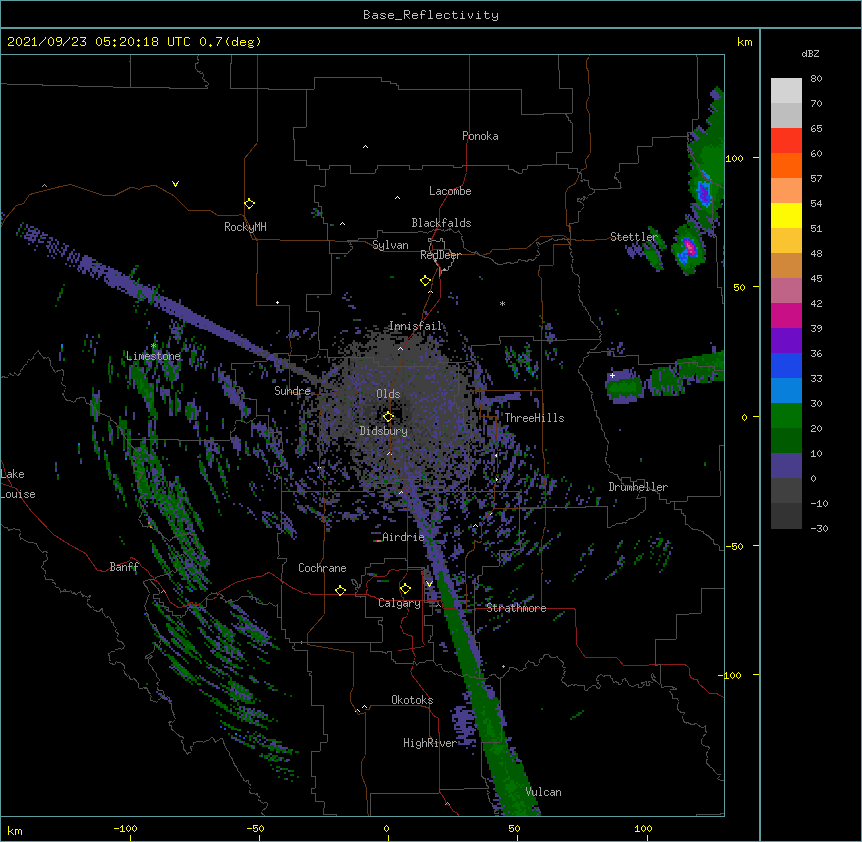Click the yellow diamond marker below Cochrane
This screenshot has height=842, width=862.
pyautogui.click(x=340, y=590)
